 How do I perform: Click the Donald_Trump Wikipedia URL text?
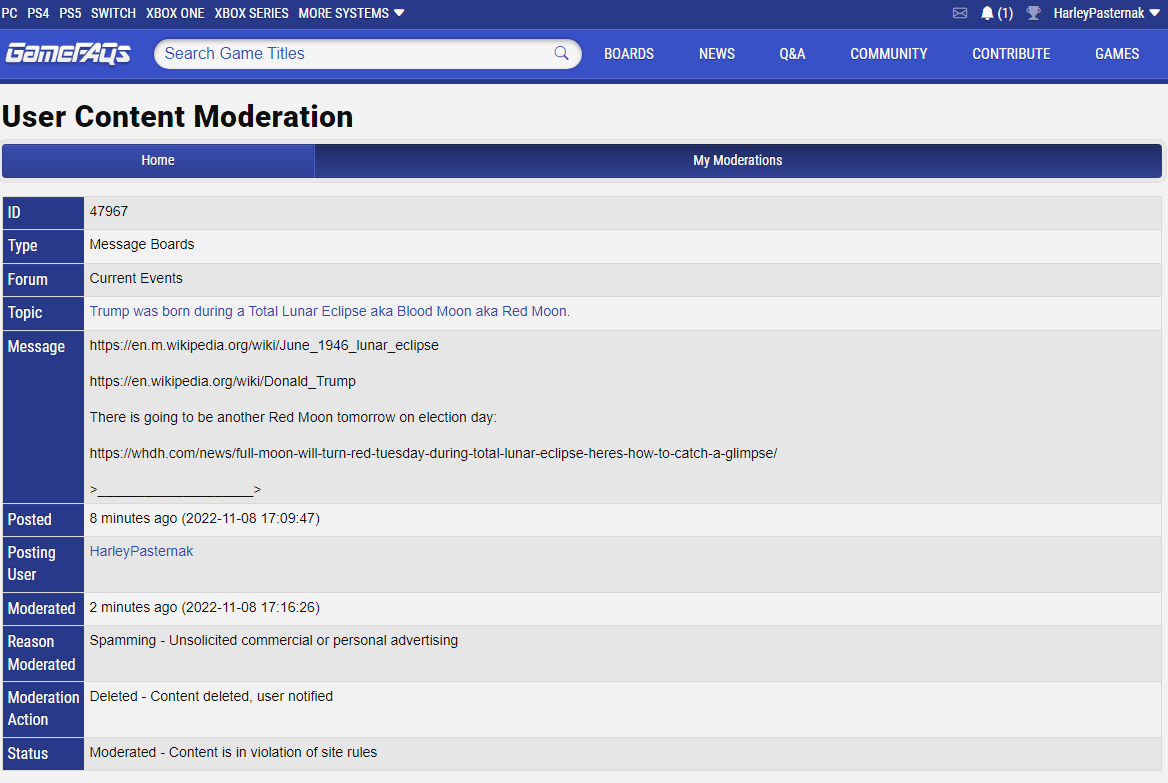point(222,381)
